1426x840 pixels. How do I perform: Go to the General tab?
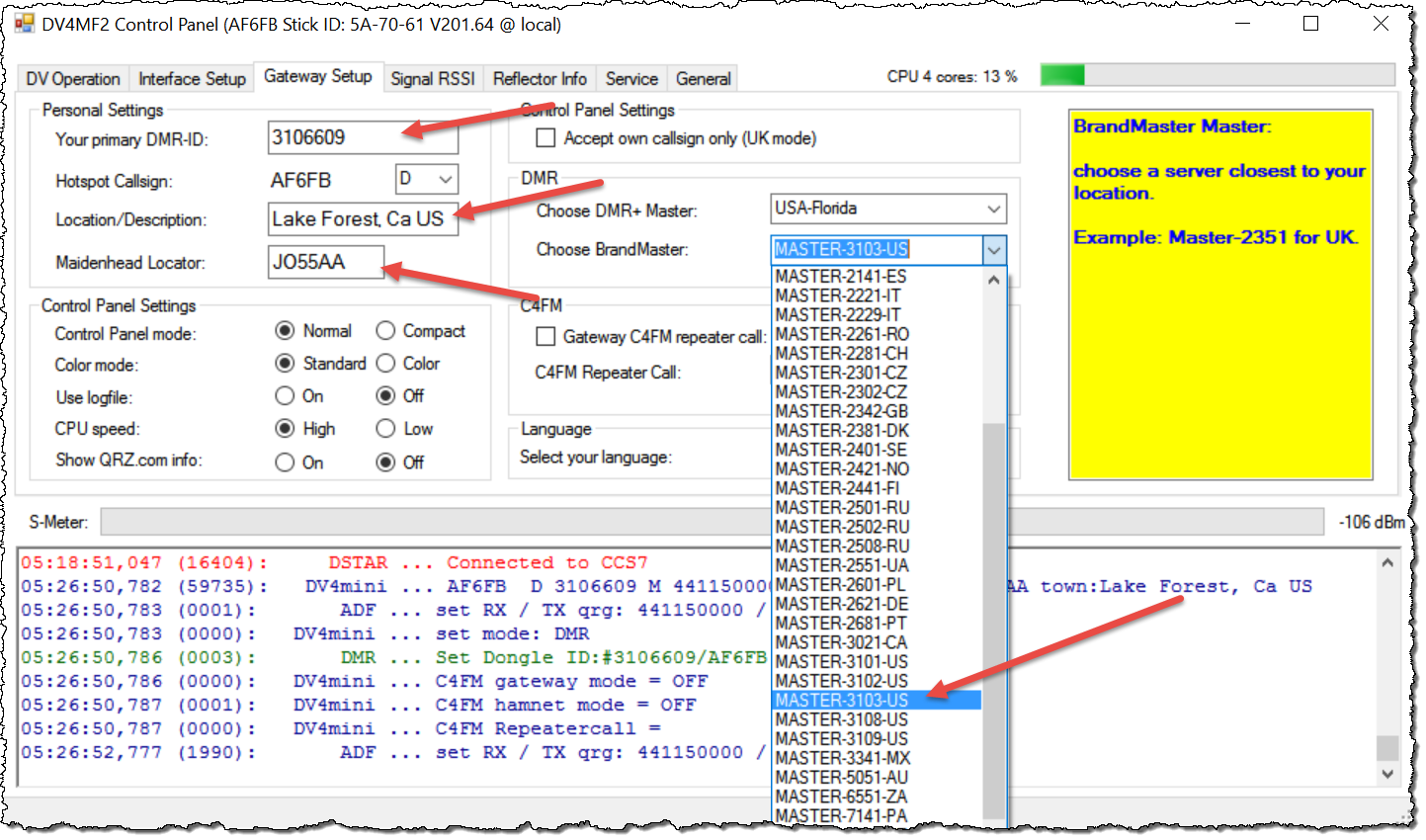[x=704, y=79]
